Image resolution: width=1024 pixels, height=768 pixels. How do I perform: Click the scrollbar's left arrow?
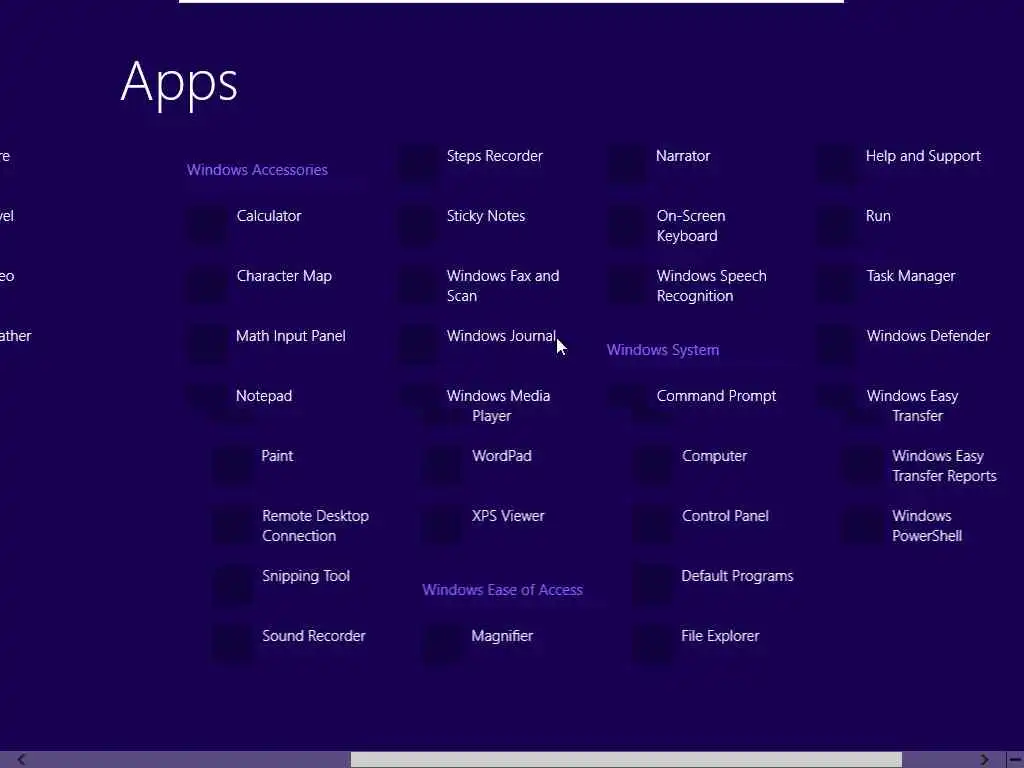tap(21, 760)
